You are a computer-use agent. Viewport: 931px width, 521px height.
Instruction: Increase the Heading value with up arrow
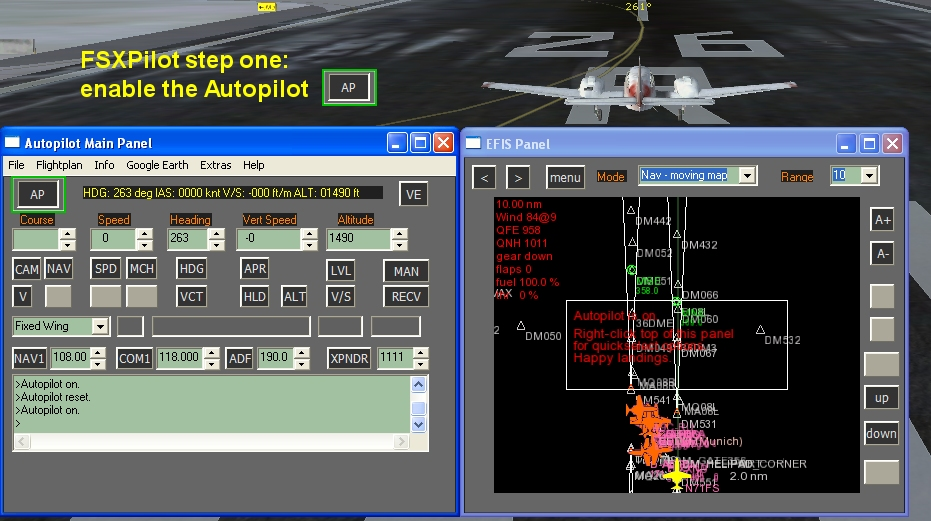pyautogui.click(x=217, y=234)
